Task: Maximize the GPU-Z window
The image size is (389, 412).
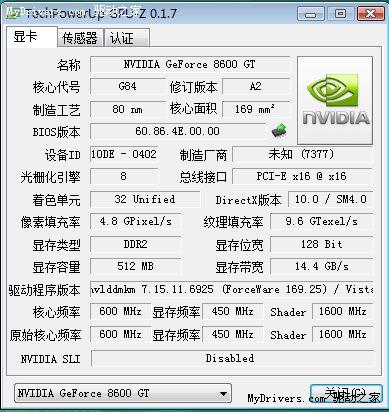Action: point(340,14)
